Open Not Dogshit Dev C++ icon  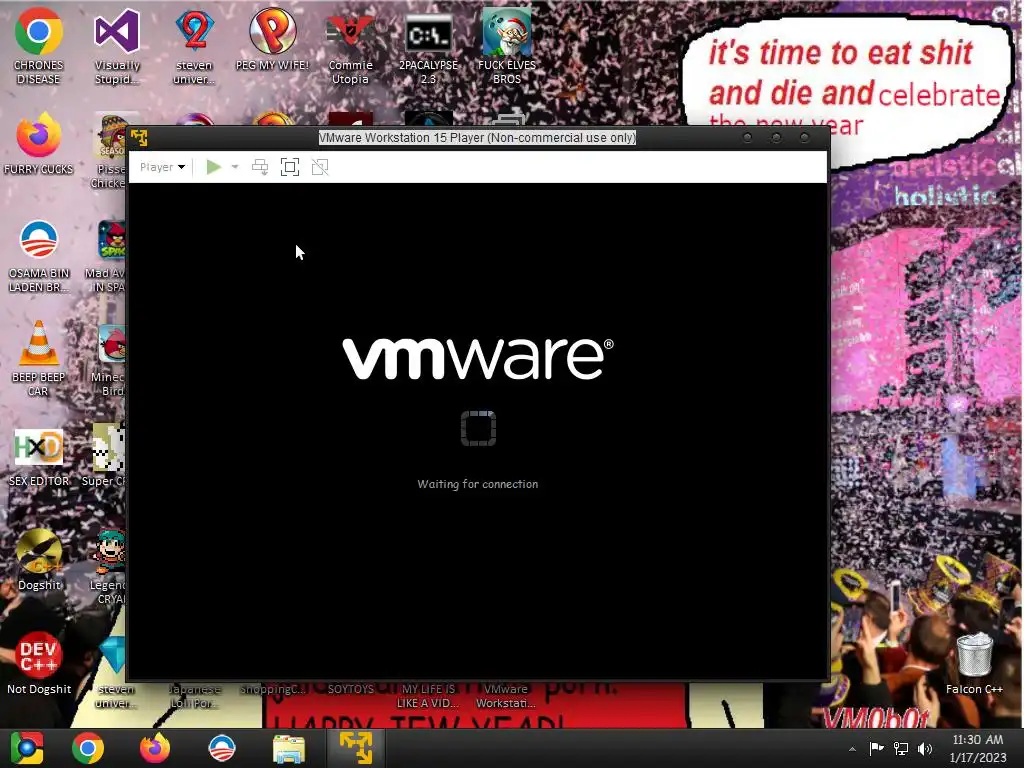click(39, 662)
